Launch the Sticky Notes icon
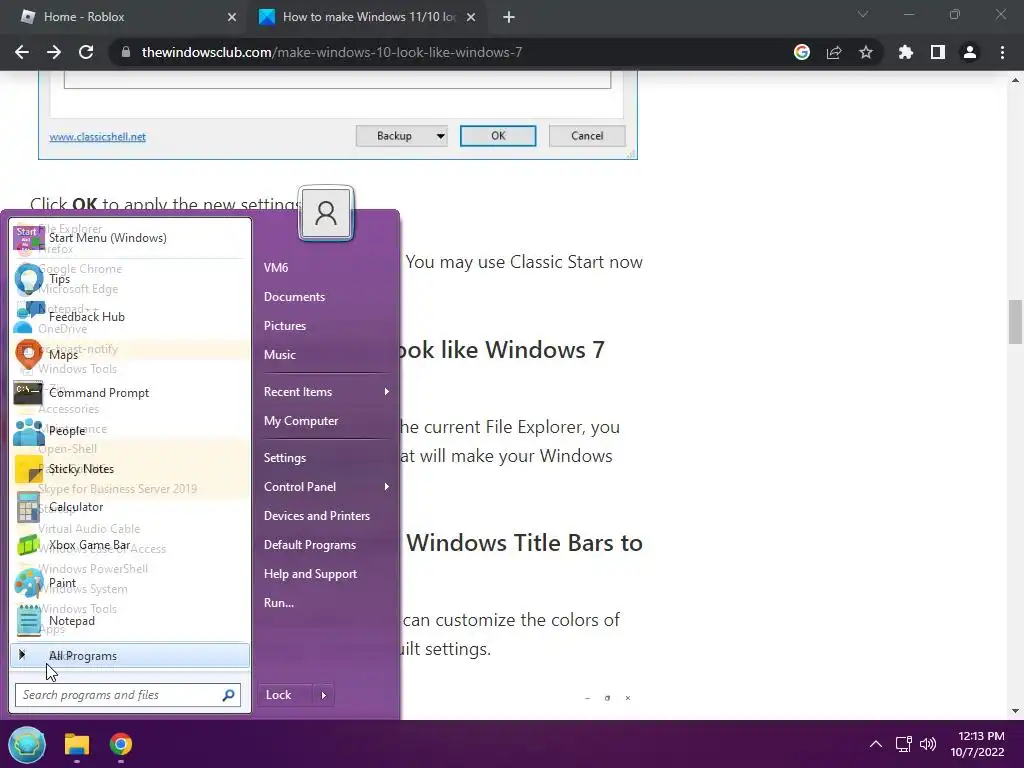 pos(28,469)
